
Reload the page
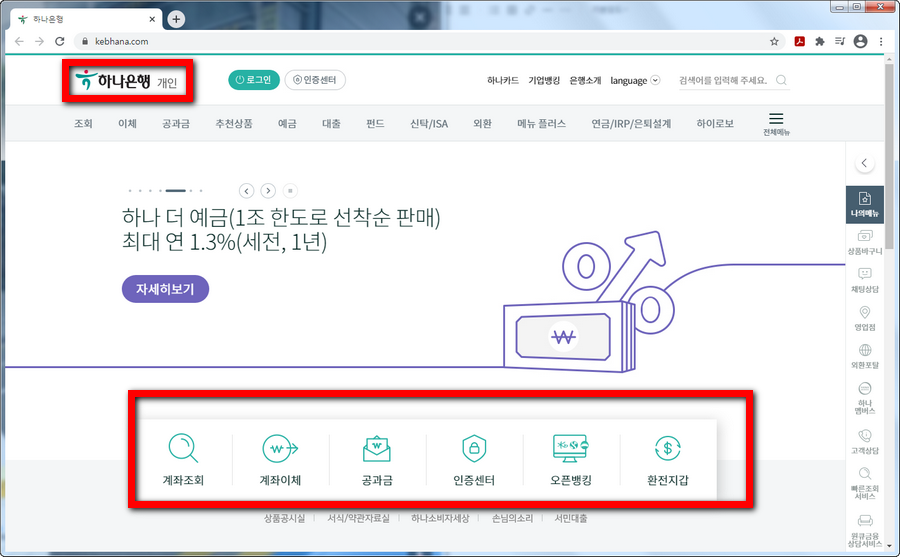pyautogui.click(x=60, y=41)
